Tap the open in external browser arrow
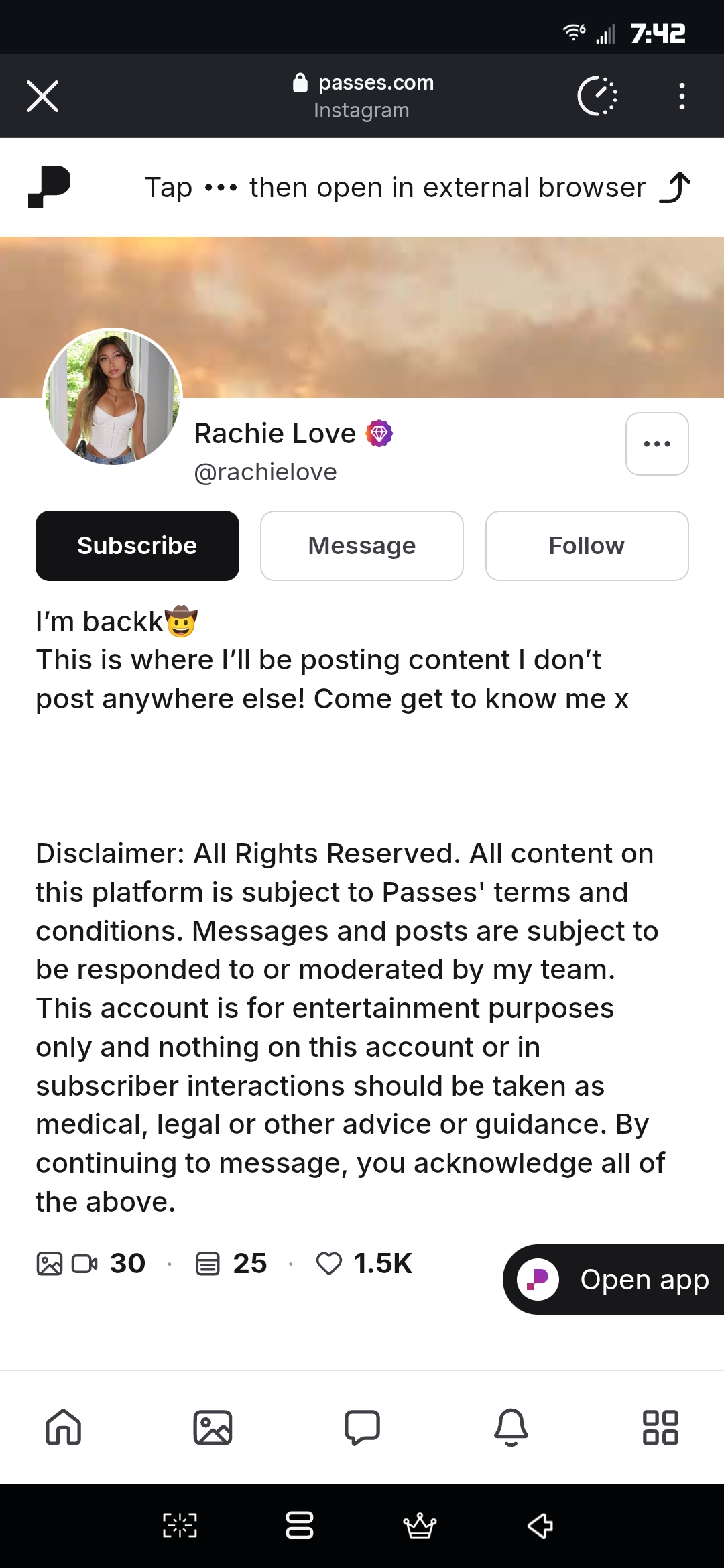This screenshot has width=724, height=1568. (x=675, y=187)
